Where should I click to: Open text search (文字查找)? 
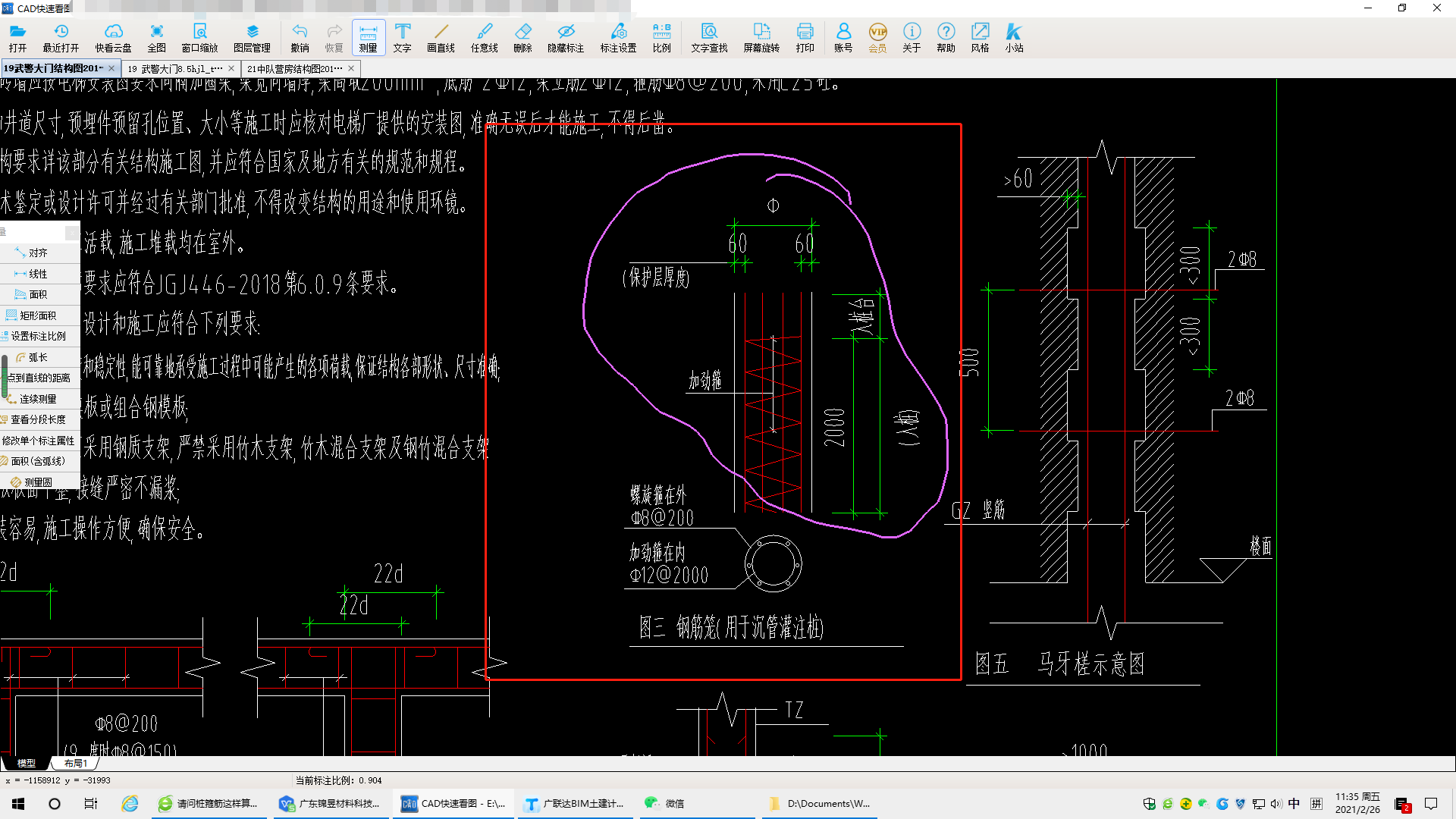[x=709, y=37]
